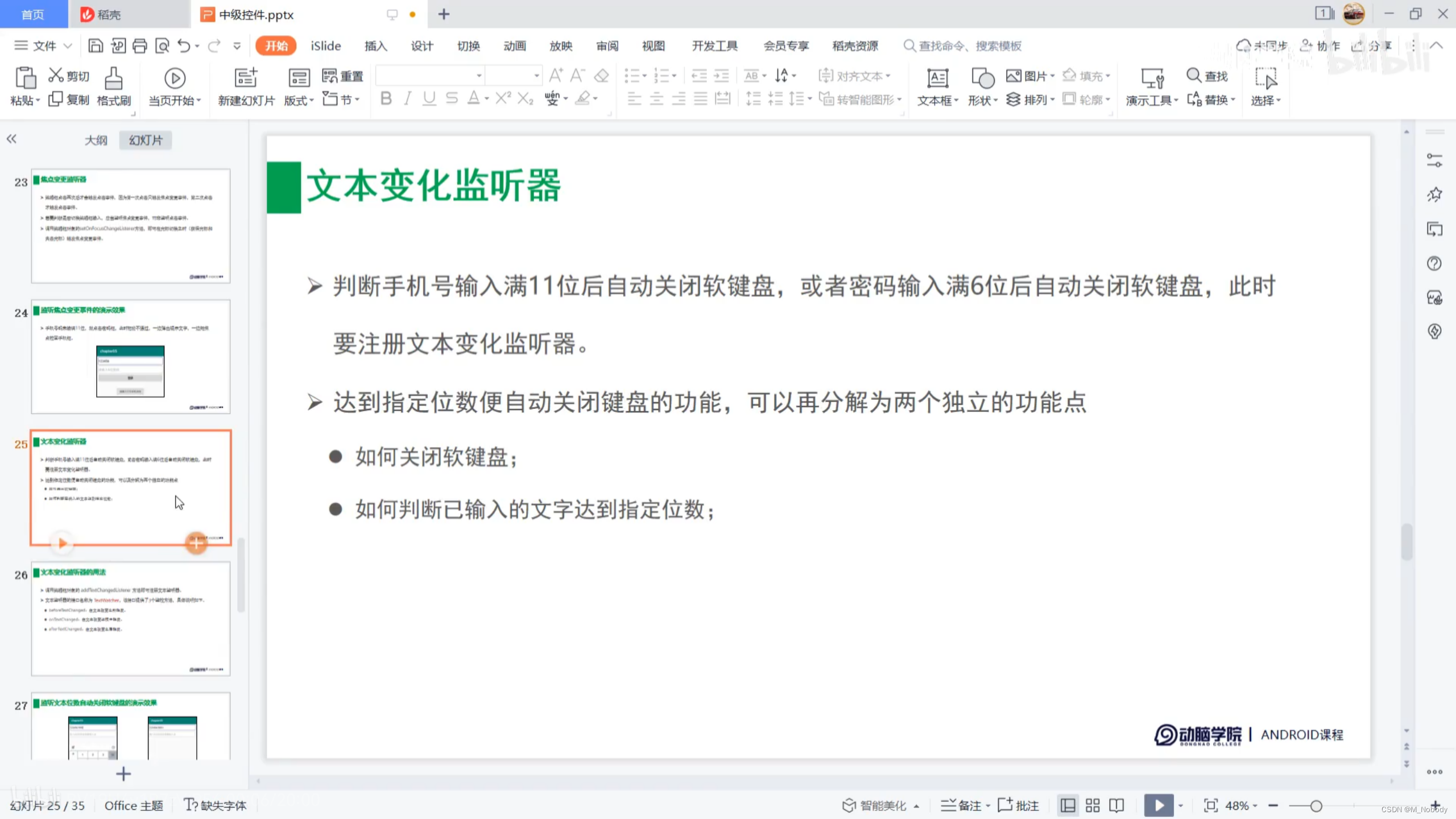1456x819 pixels.
Task: Switch to slide sorter grid view
Action: pos(1092,805)
